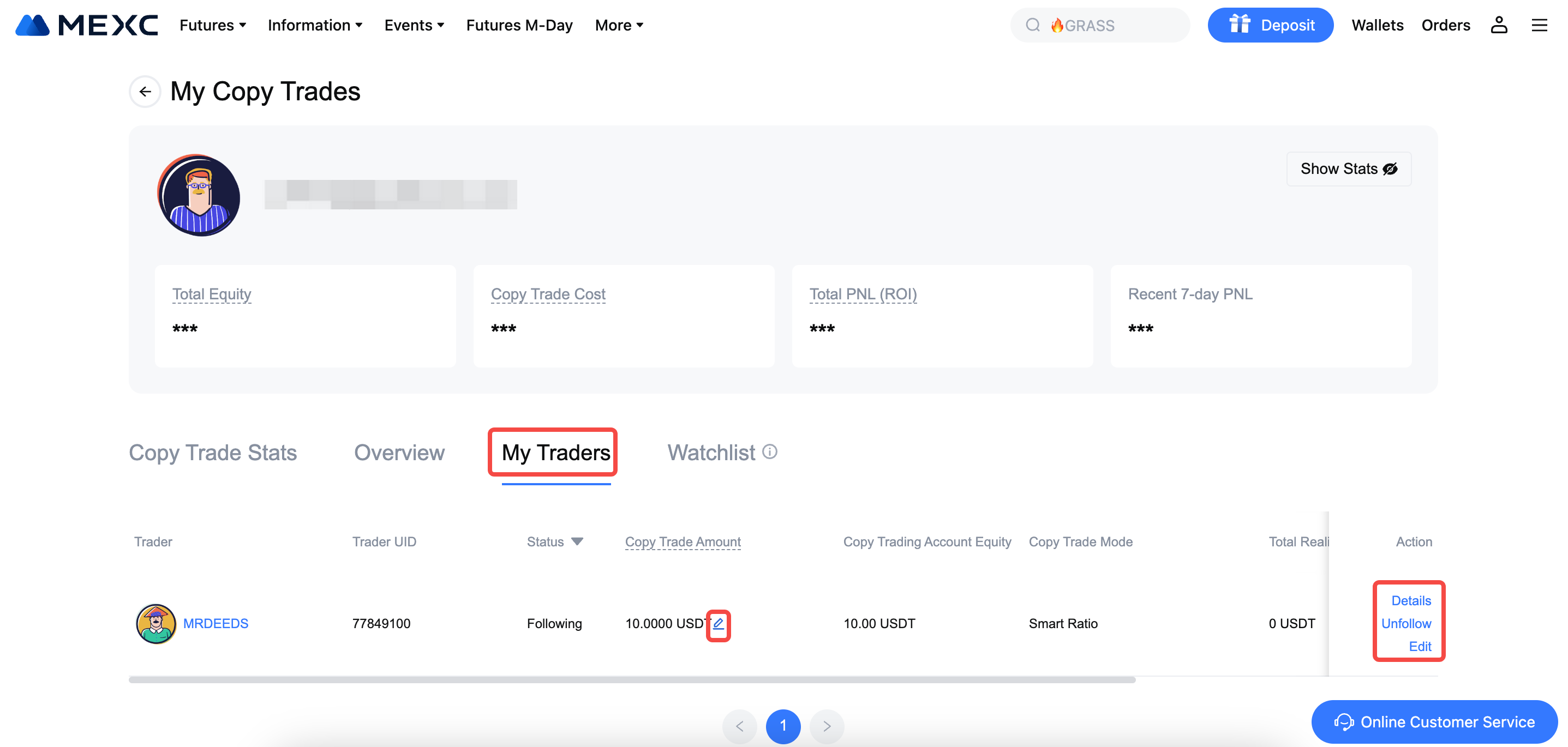Expand the Information dropdown menu
The width and height of the screenshot is (1568, 747).
(315, 25)
